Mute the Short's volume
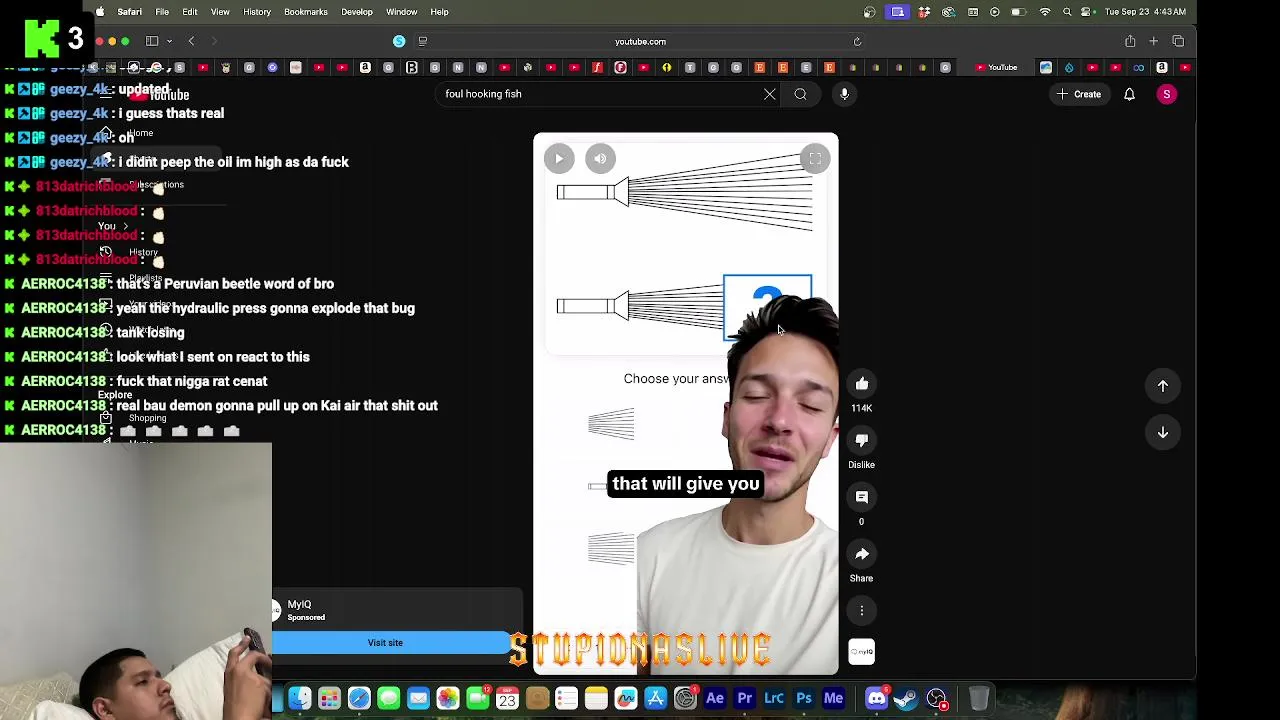 coord(600,158)
